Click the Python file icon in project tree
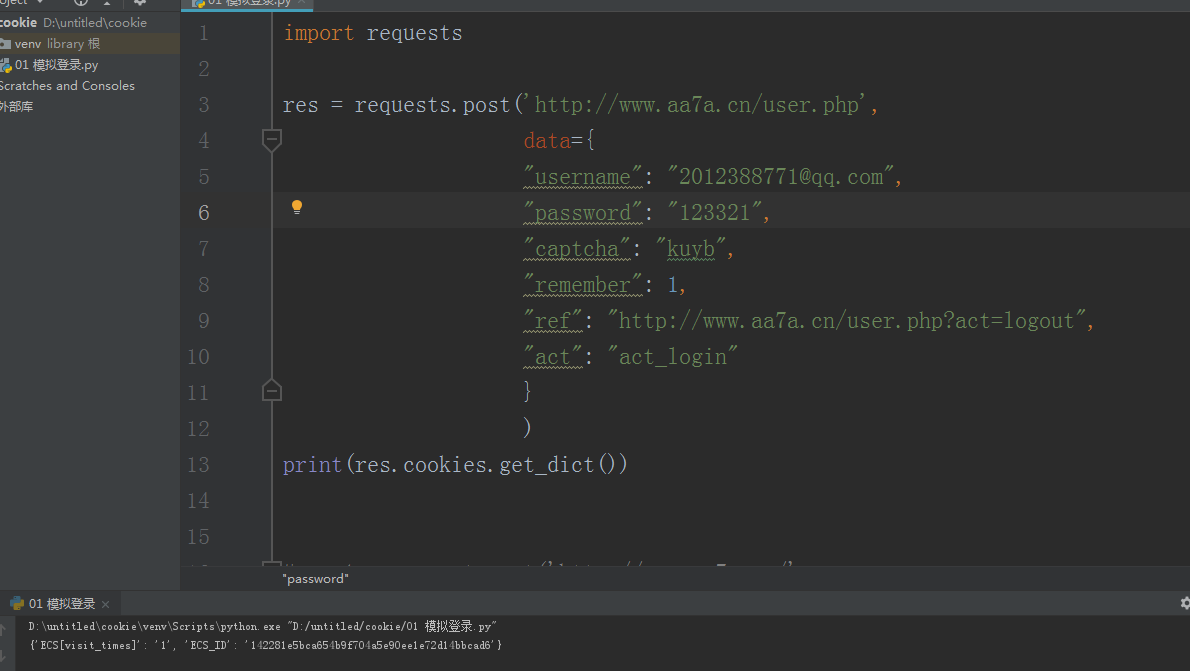 pyautogui.click(x=5, y=65)
